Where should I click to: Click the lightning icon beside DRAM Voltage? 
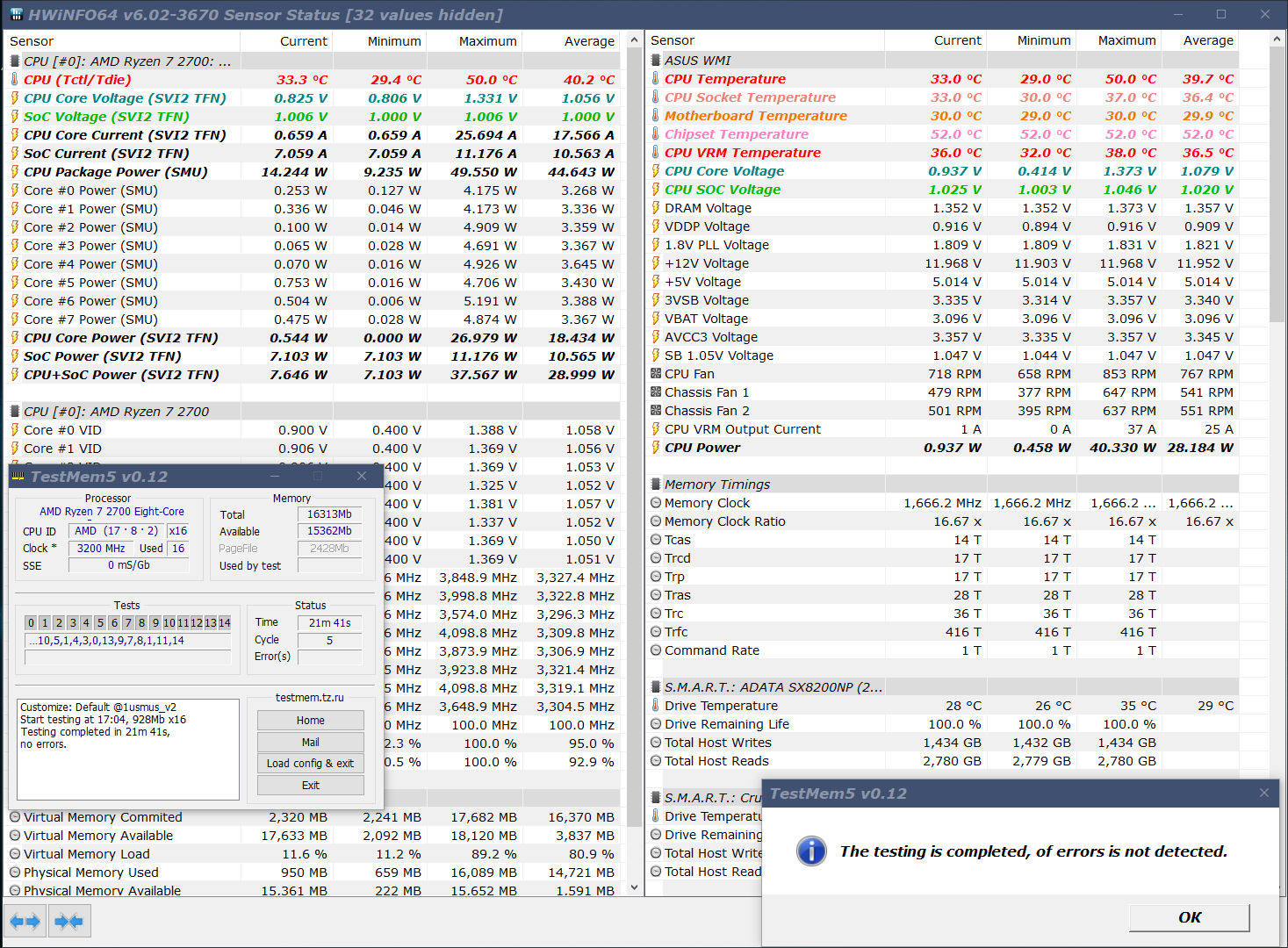[x=656, y=208]
